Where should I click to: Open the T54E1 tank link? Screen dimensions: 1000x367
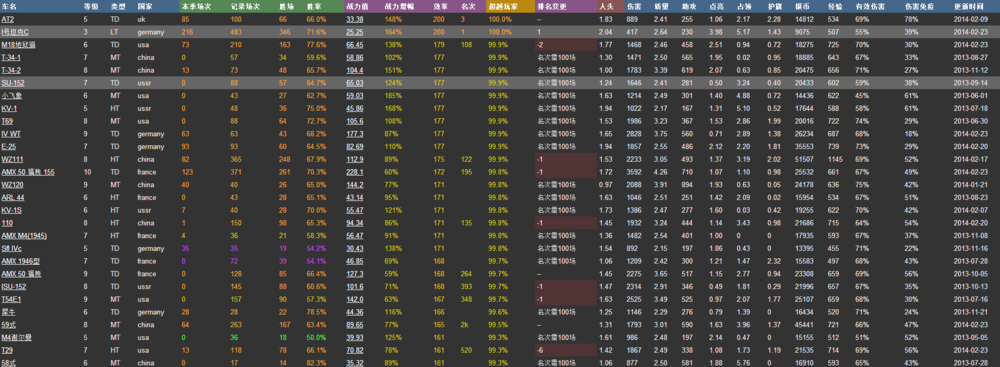click(x=12, y=299)
